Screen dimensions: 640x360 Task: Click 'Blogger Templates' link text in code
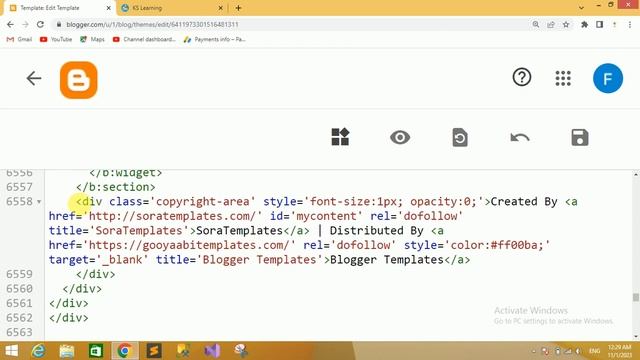(x=386, y=260)
